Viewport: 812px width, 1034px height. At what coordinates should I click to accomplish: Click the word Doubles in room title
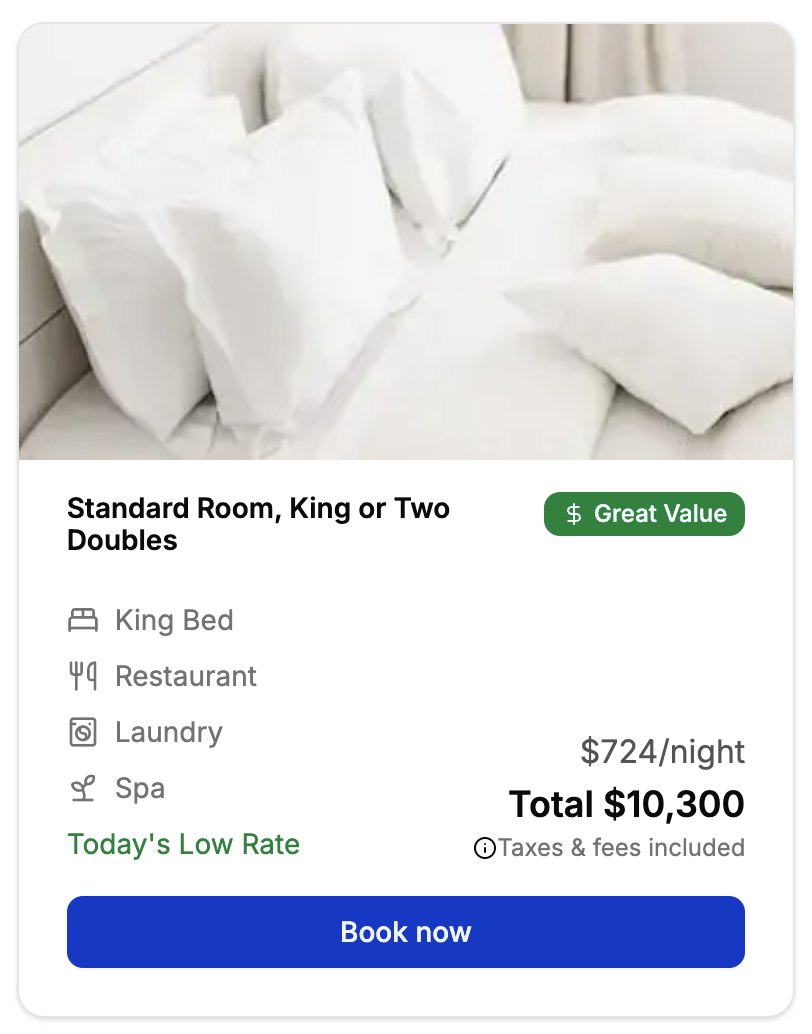pyautogui.click(x=122, y=541)
